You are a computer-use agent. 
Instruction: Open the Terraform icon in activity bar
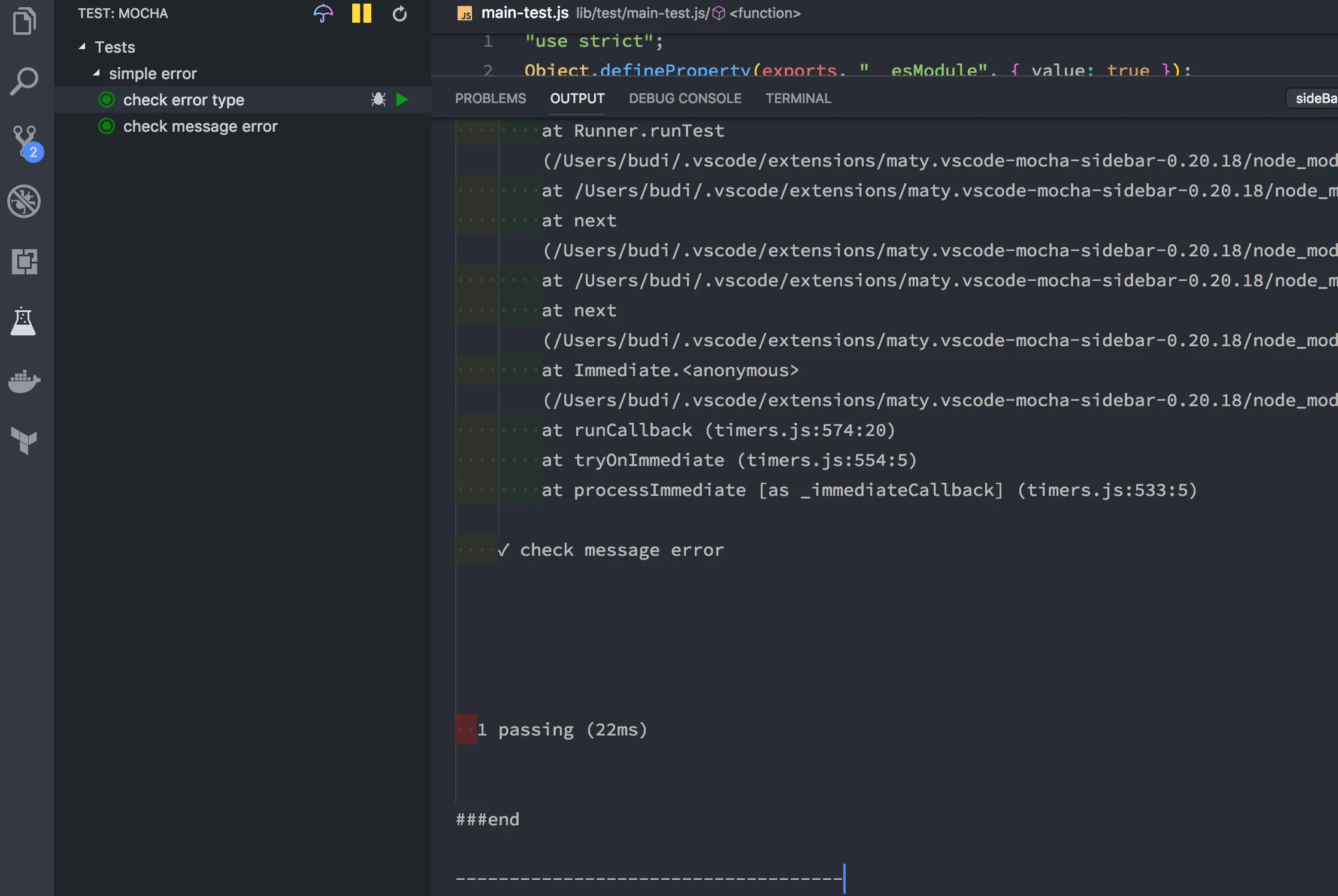click(24, 441)
